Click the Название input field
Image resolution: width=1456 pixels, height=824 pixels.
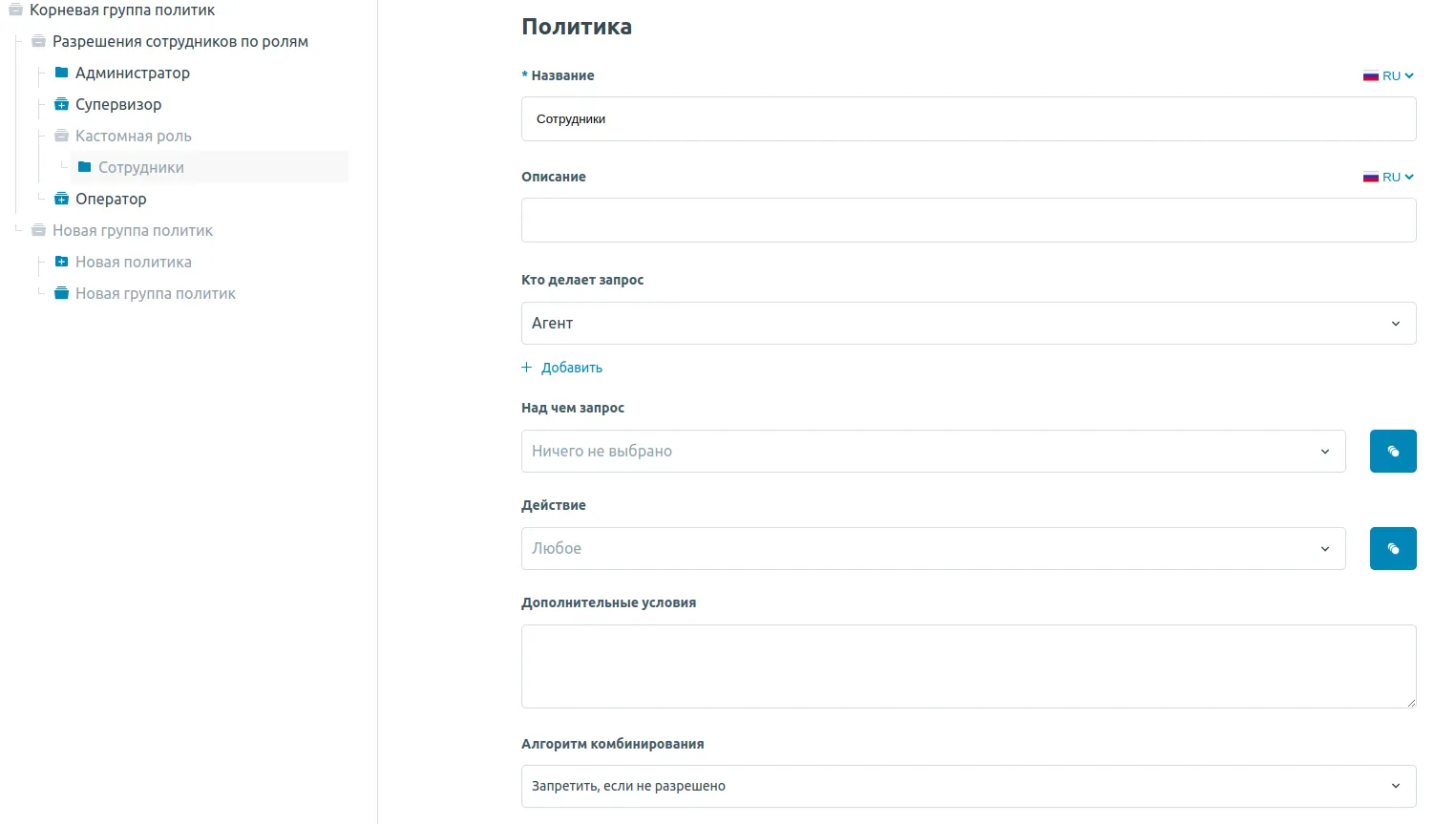pyautogui.click(x=968, y=119)
